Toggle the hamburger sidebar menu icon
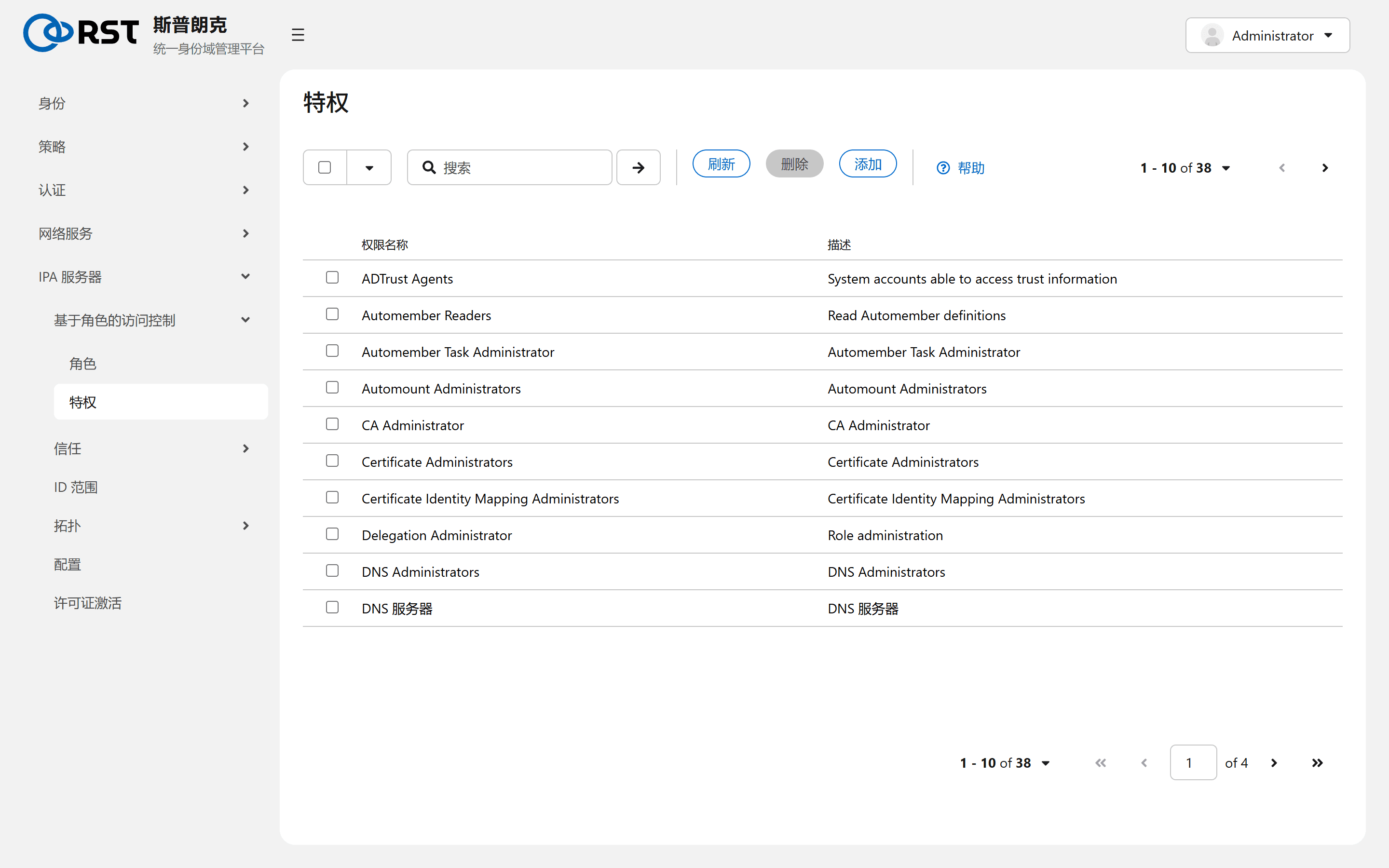The image size is (1389, 868). click(x=297, y=35)
